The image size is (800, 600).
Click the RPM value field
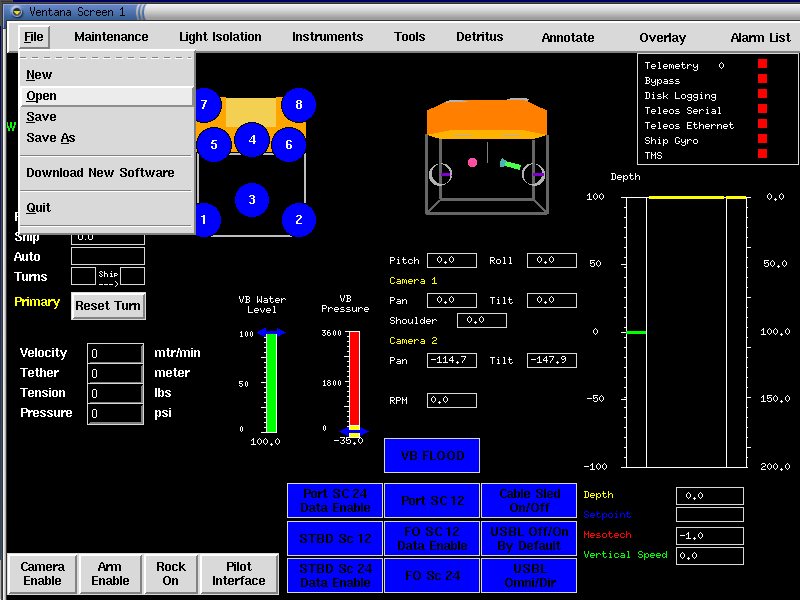452,400
